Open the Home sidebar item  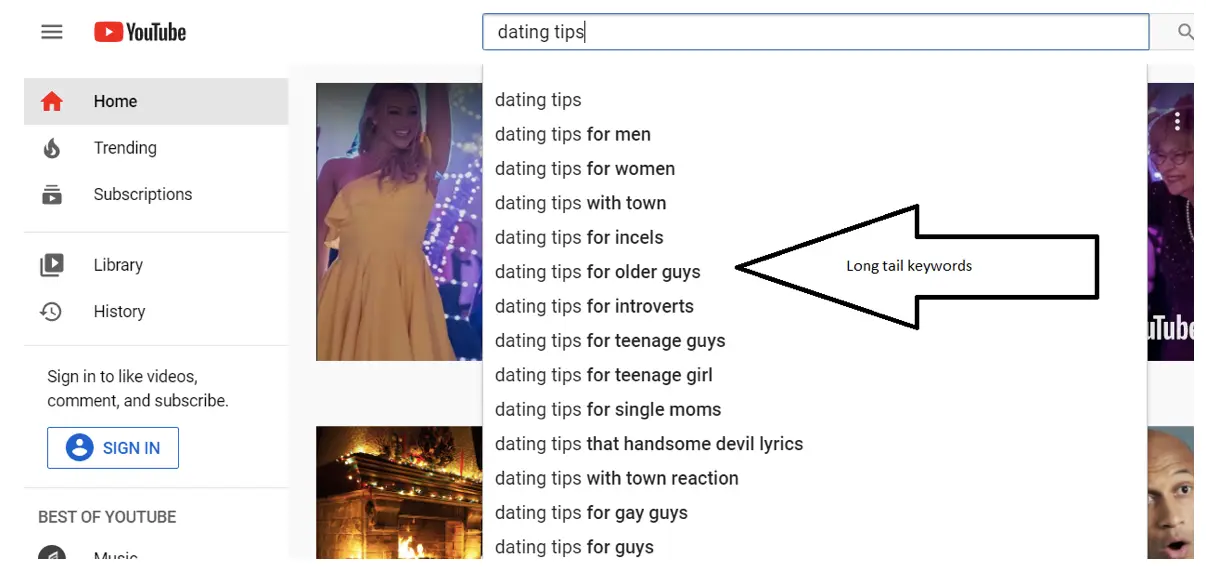coord(156,102)
